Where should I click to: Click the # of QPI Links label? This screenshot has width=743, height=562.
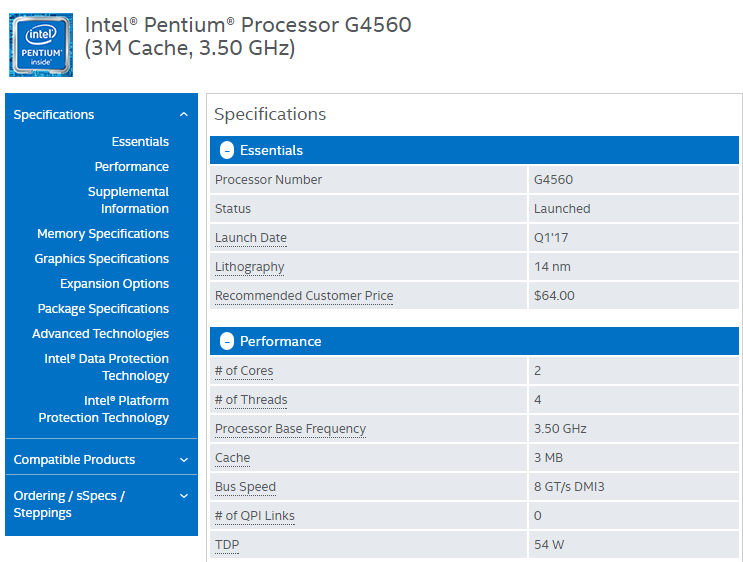(254, 516)
